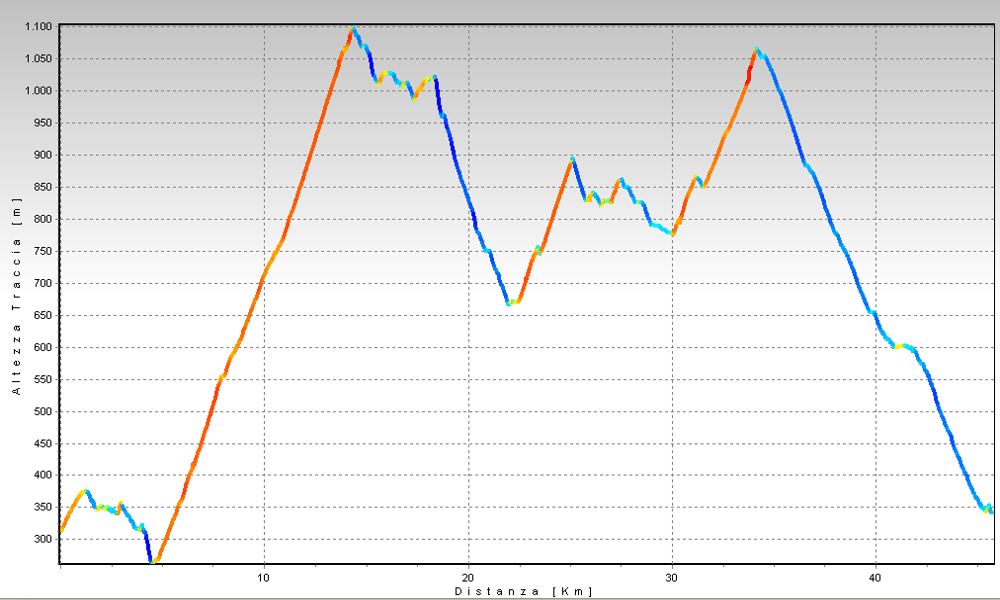The width and height of the screenshot is (1000, 600).
Task: Click the 500 label on the altitude axis
Action: [x=44, y=411]
